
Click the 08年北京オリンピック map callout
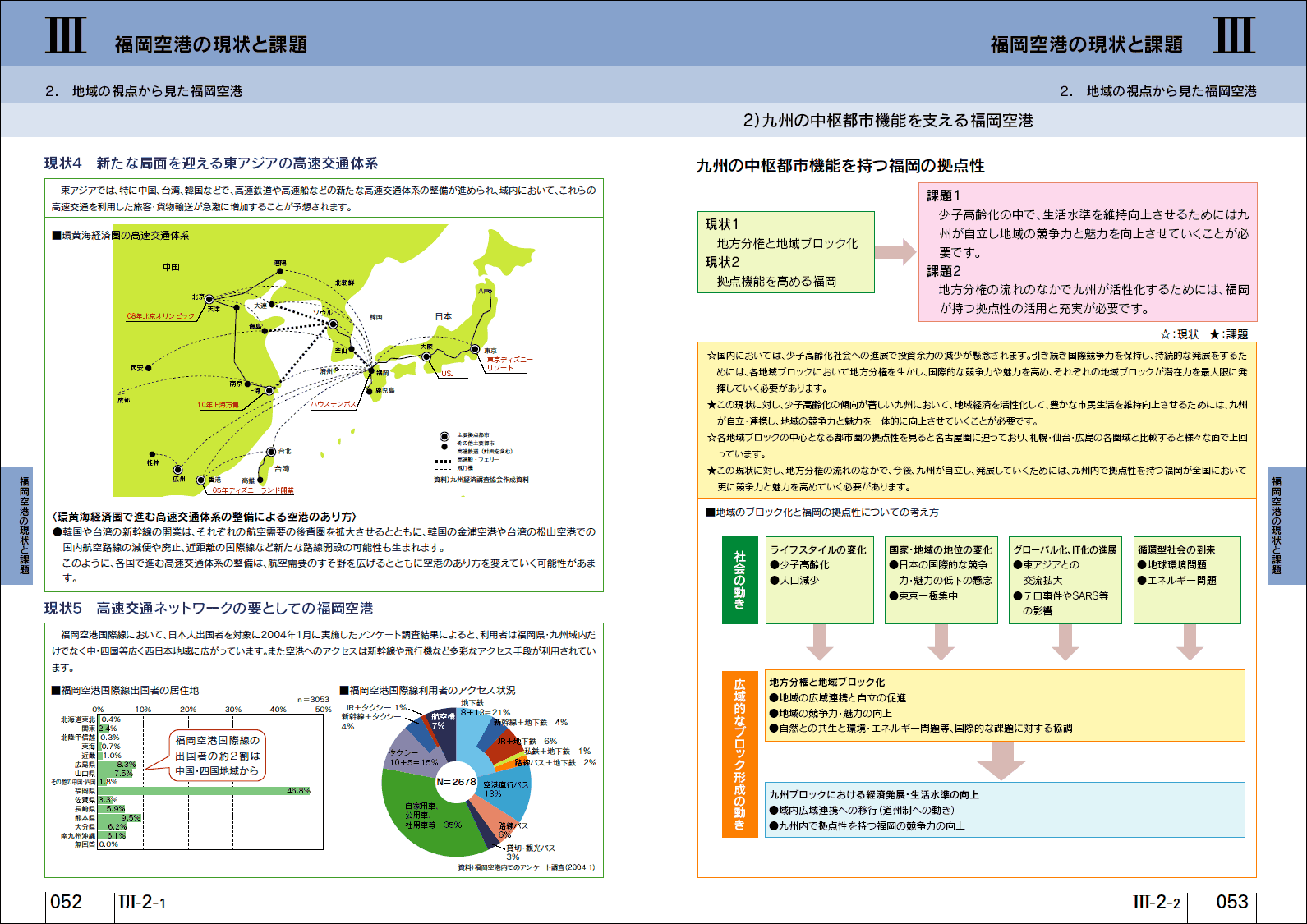coord(161,316)
